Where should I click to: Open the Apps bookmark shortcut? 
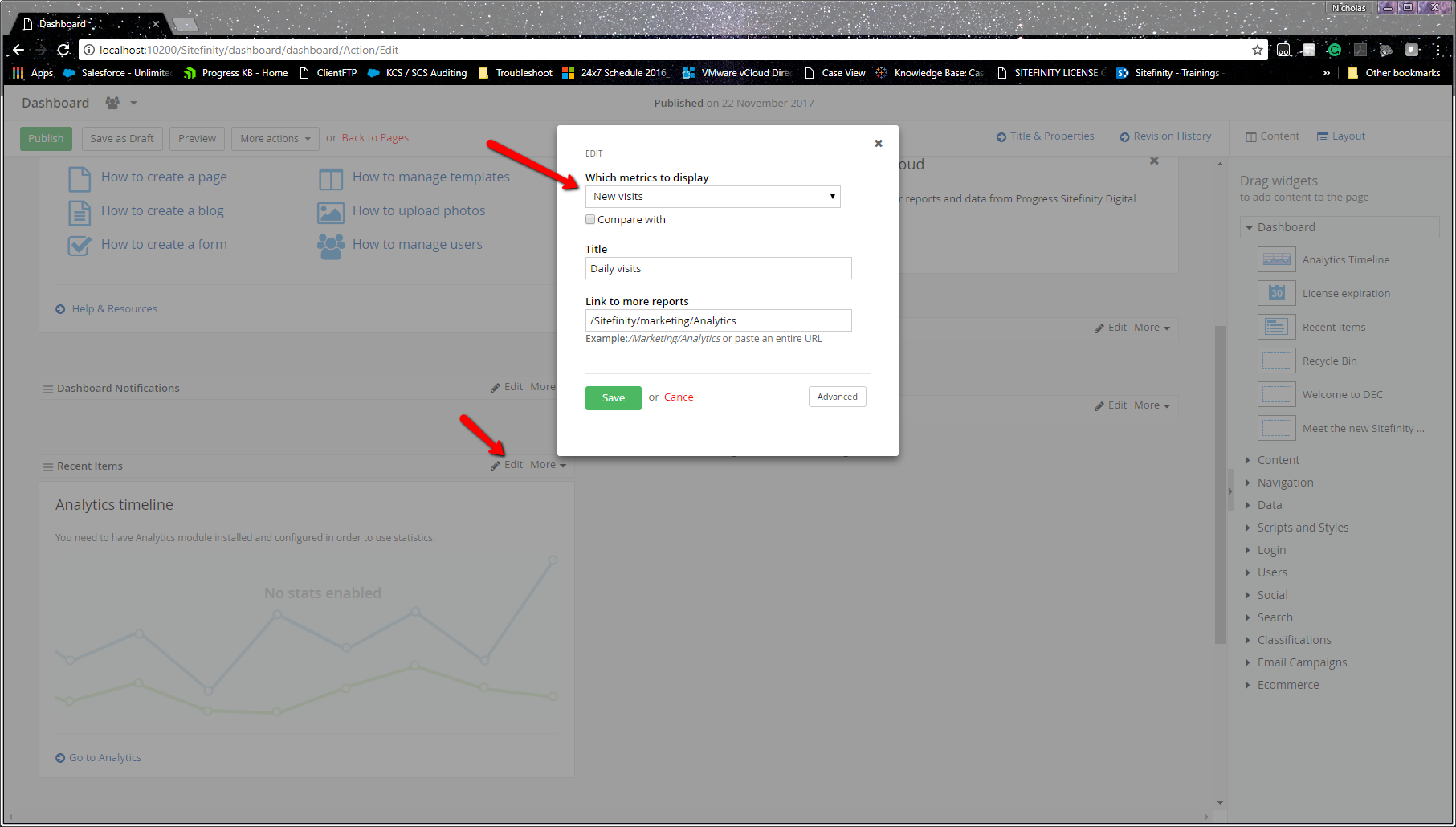(33, 73)
